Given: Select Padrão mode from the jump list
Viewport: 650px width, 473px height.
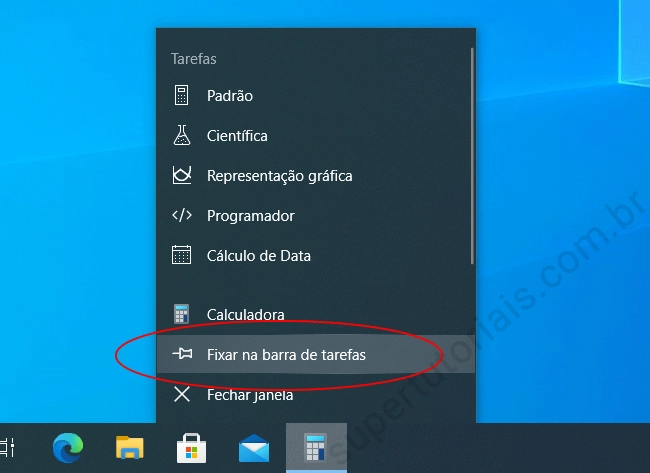Looking at the screenshot, I should 315,96.
